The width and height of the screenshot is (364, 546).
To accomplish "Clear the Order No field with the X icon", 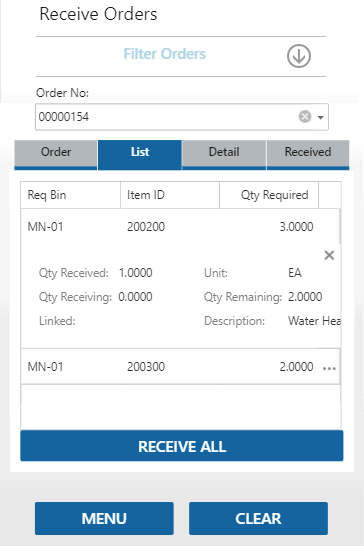I will [x=305, y=116].
